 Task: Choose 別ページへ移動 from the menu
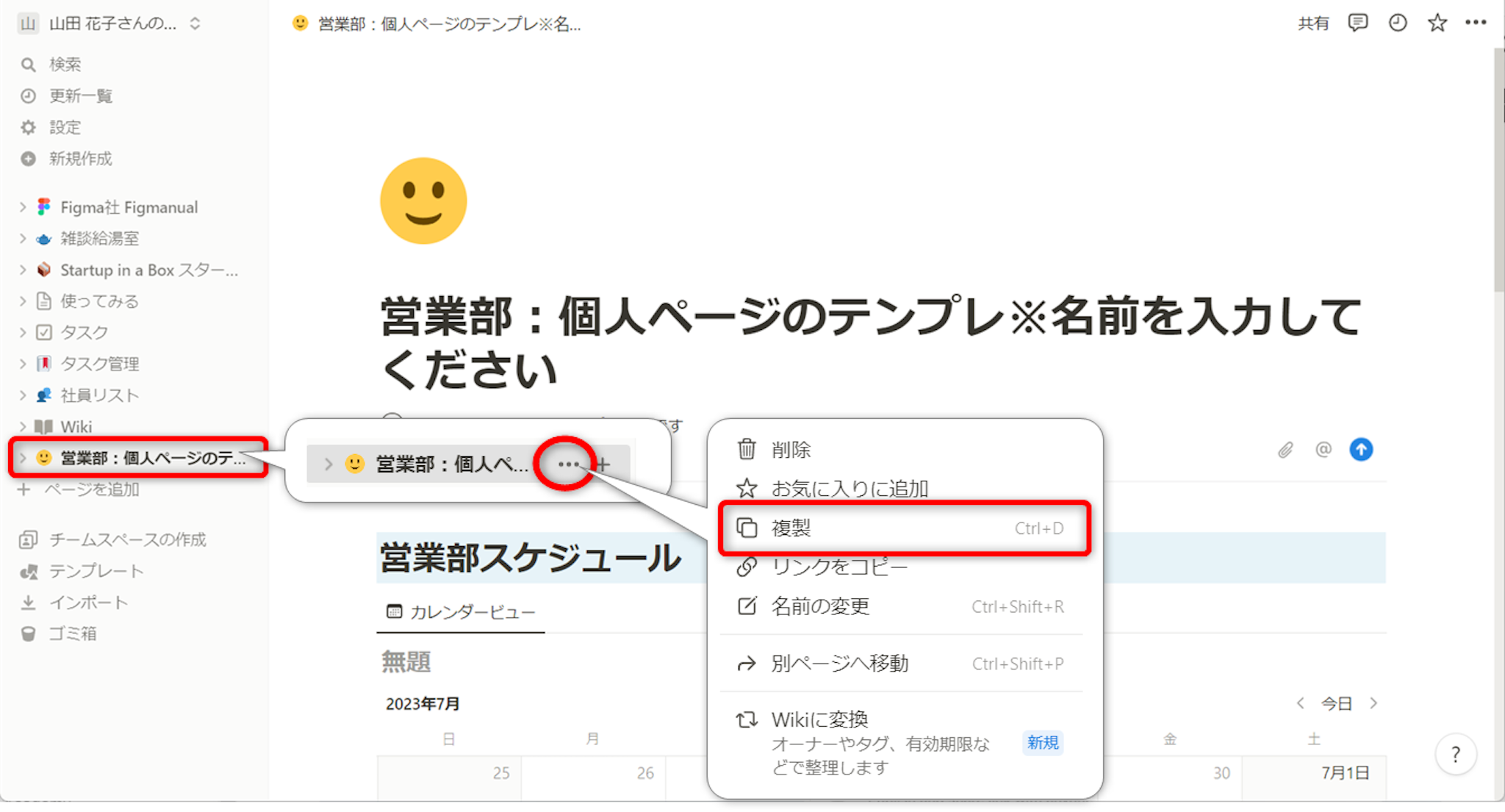pos(839,664)
